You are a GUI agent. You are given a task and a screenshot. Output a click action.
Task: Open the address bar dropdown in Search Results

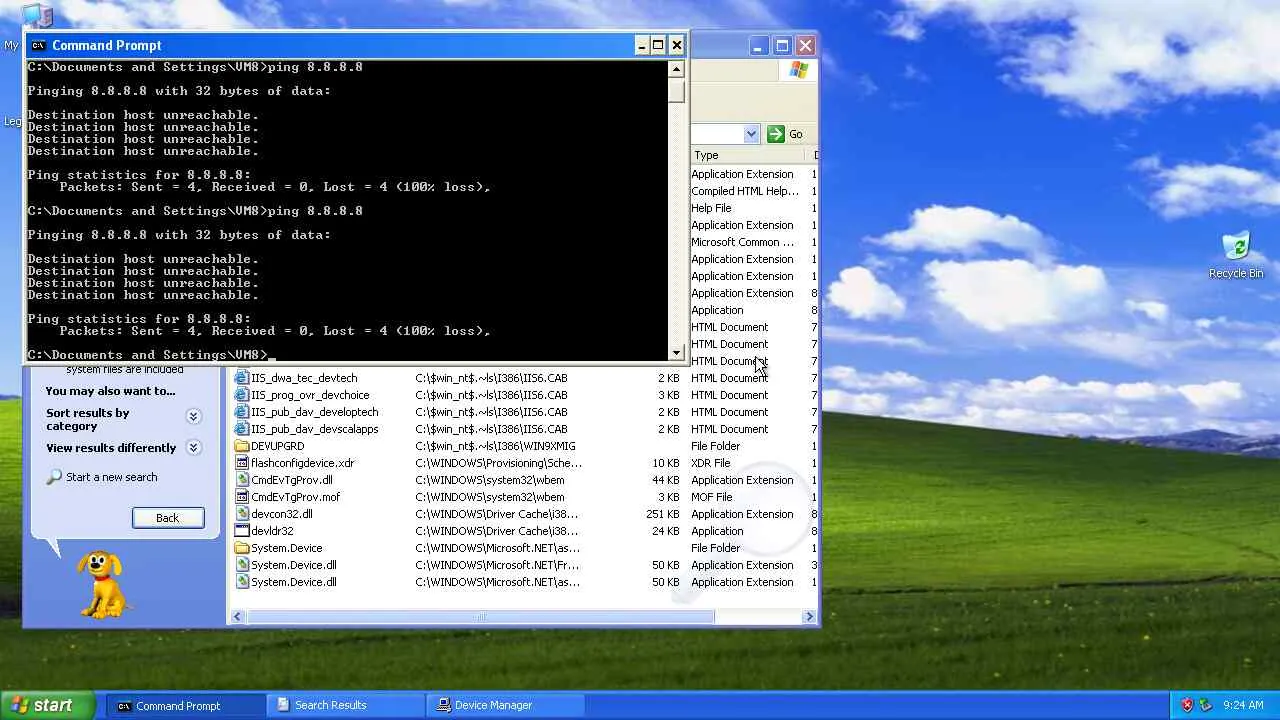[751, 134]
